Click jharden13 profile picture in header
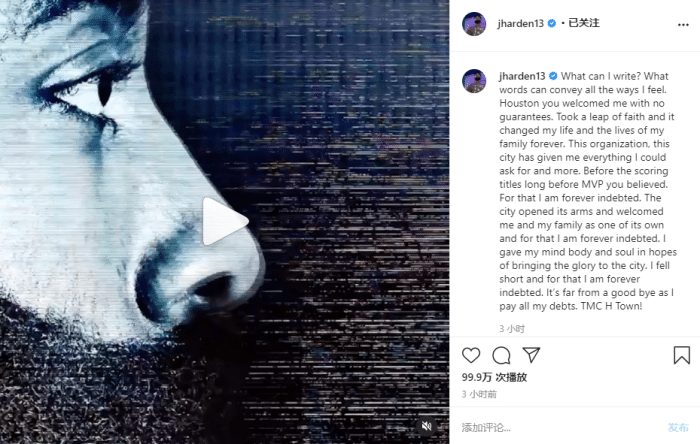 coord(474,24)
